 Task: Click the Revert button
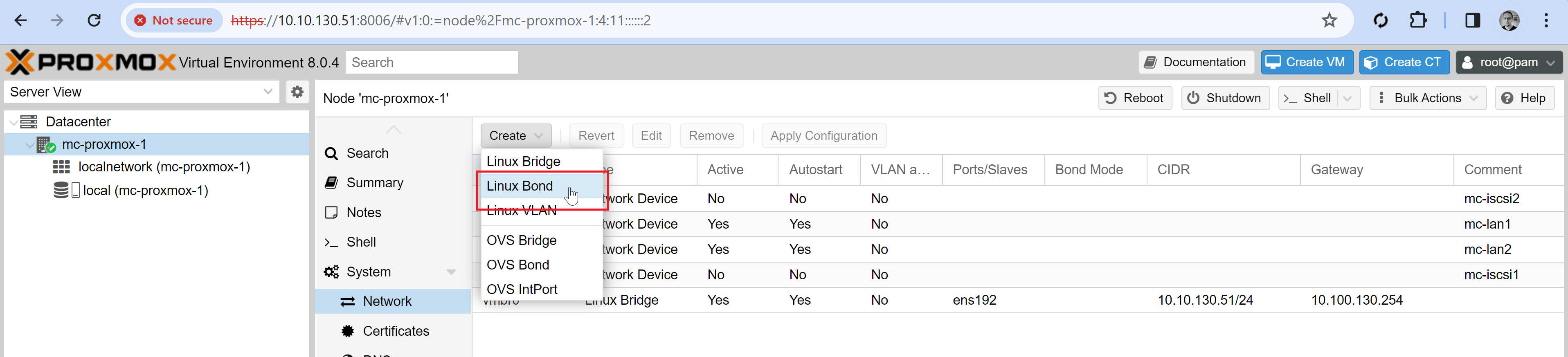point(596,136)
